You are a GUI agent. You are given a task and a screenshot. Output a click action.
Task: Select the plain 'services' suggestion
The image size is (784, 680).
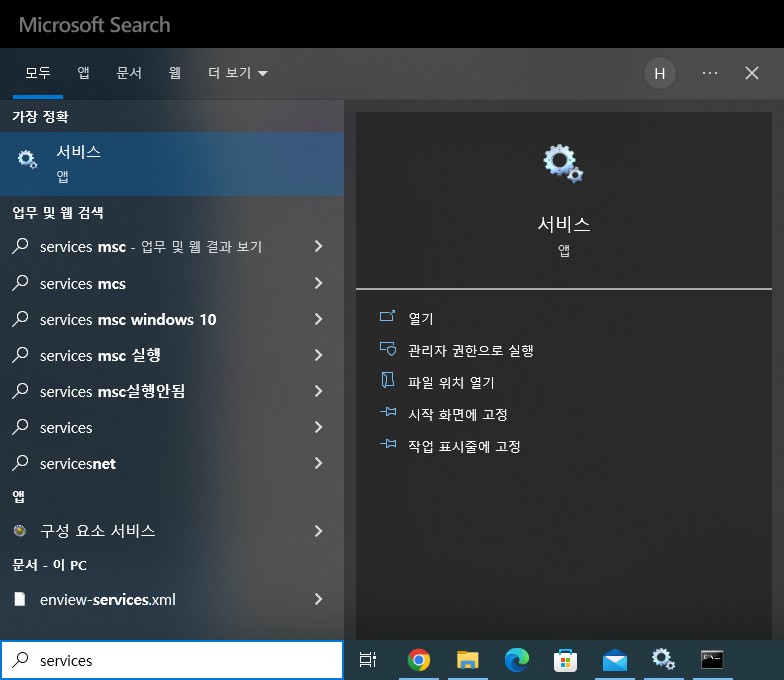[172, 428]
